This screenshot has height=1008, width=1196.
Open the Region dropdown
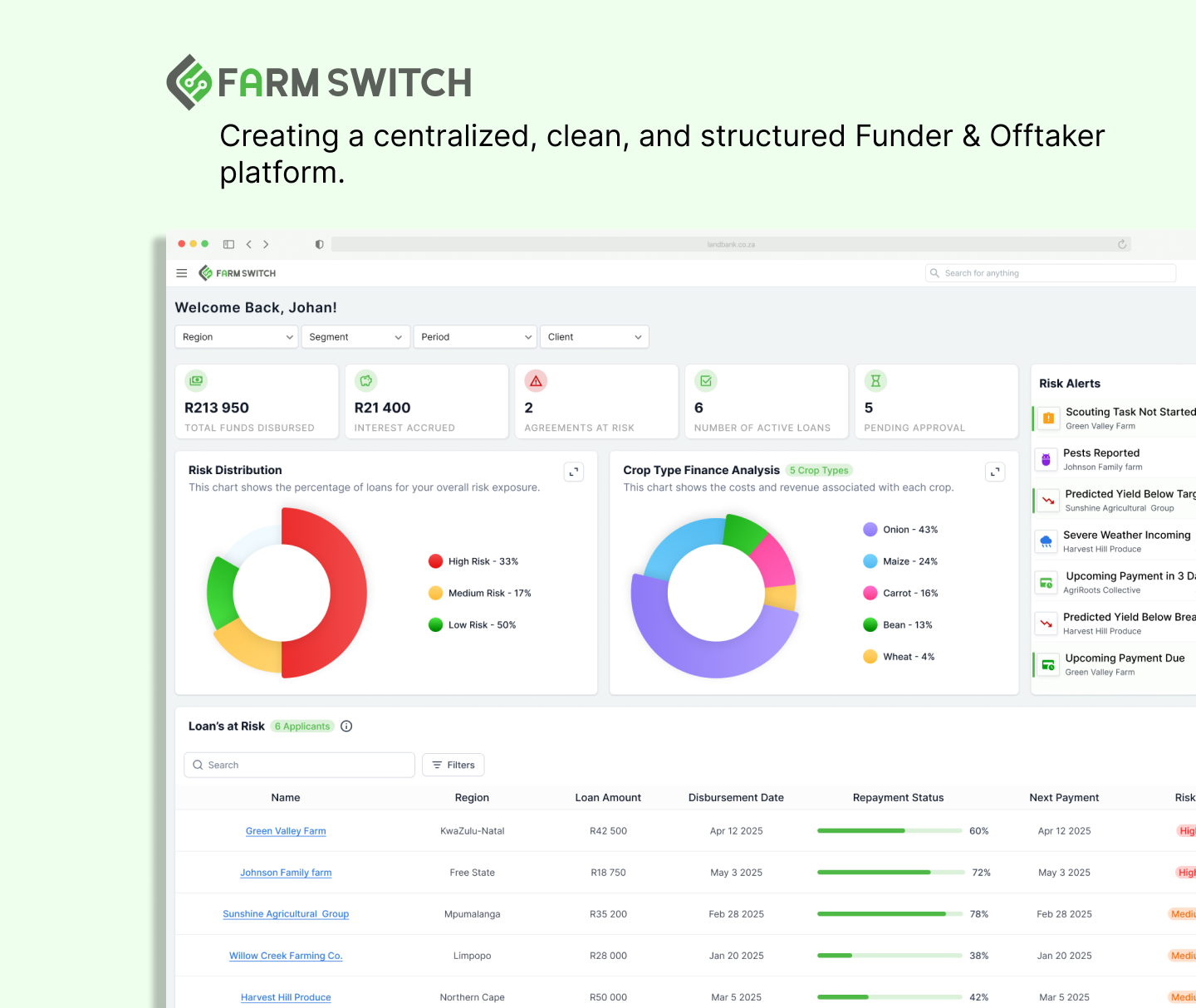[x=237, y=337]
